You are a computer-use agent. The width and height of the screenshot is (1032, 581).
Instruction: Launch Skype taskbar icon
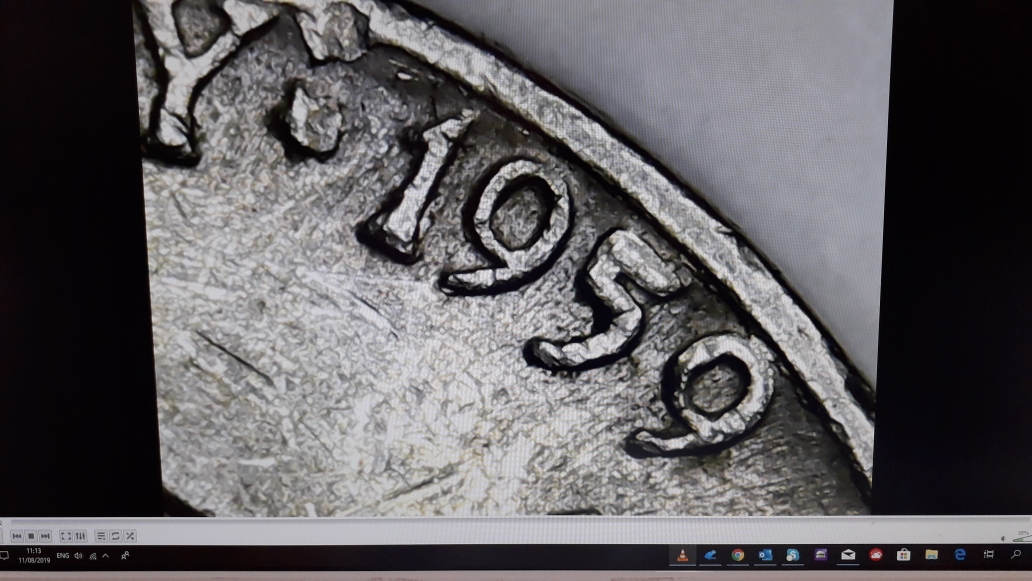pyautogui.click(x=793, y=555)
